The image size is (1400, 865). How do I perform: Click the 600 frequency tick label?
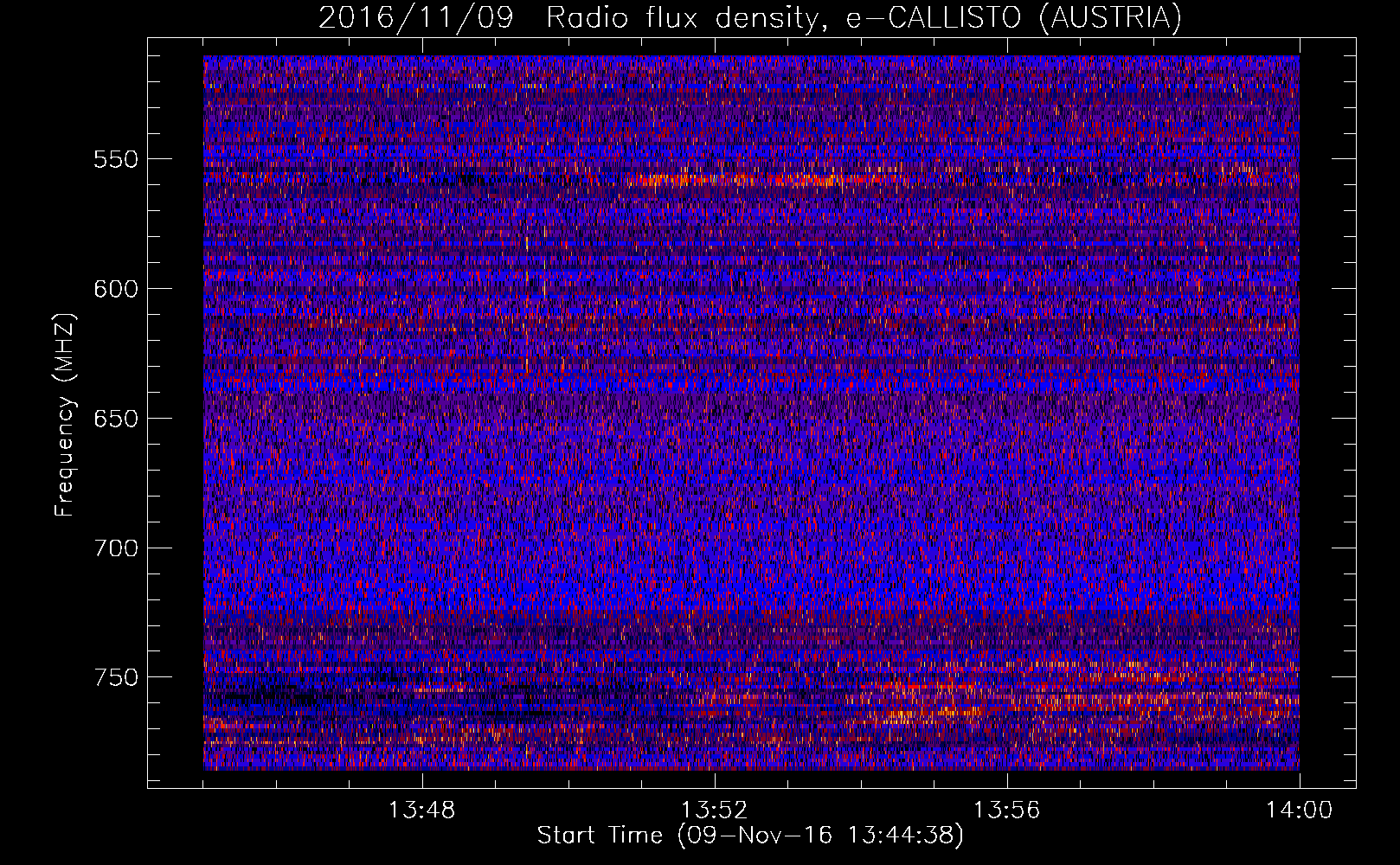[x=115, y=289]
